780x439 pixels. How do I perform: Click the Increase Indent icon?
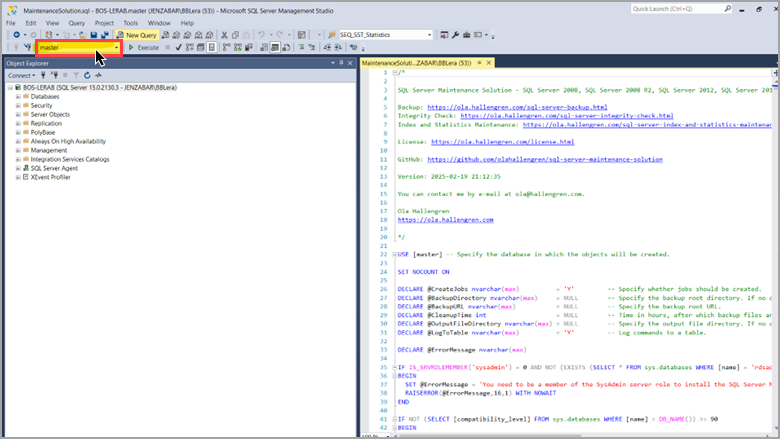point(338,47)
